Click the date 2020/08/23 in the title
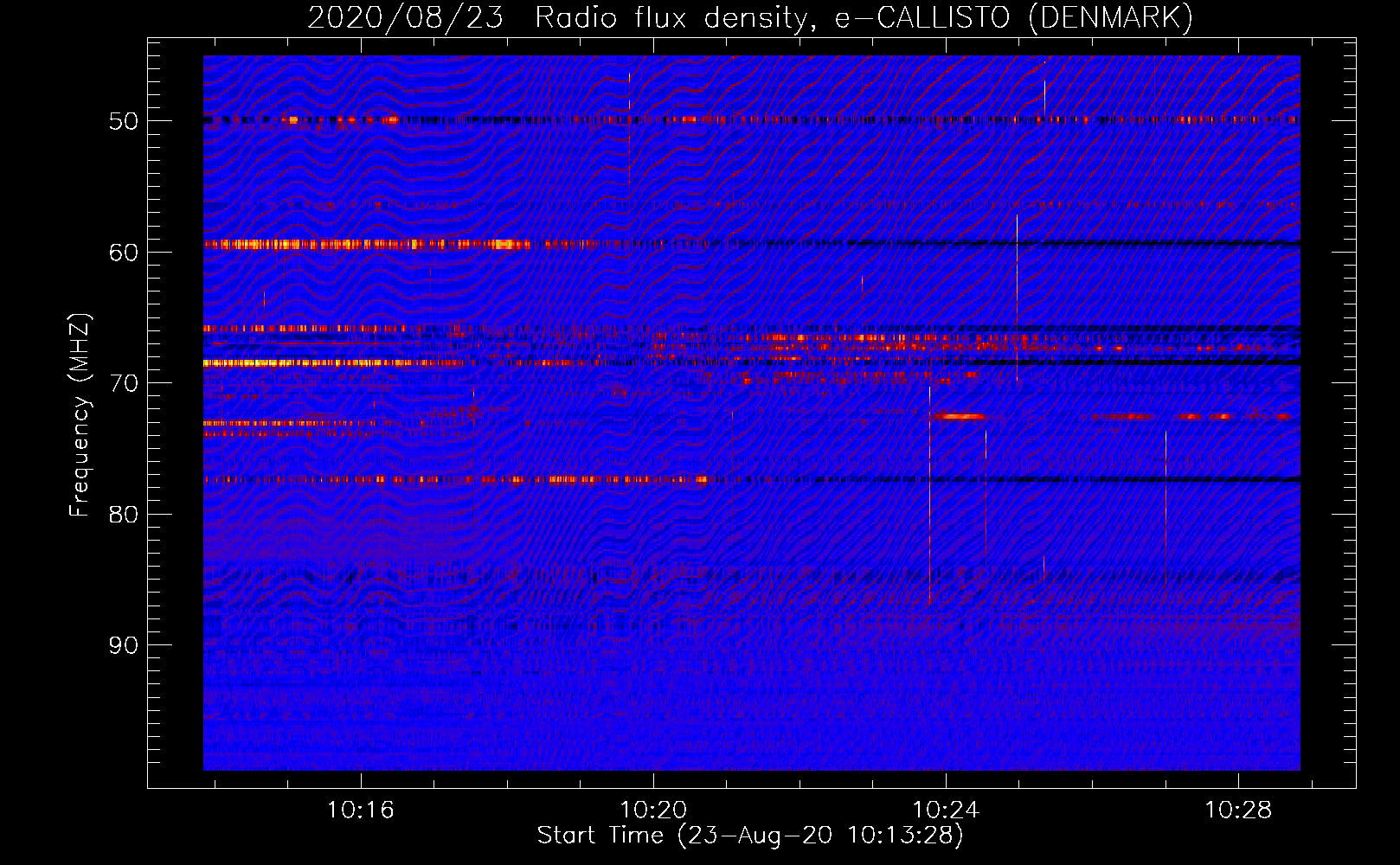 pos(405,17)
